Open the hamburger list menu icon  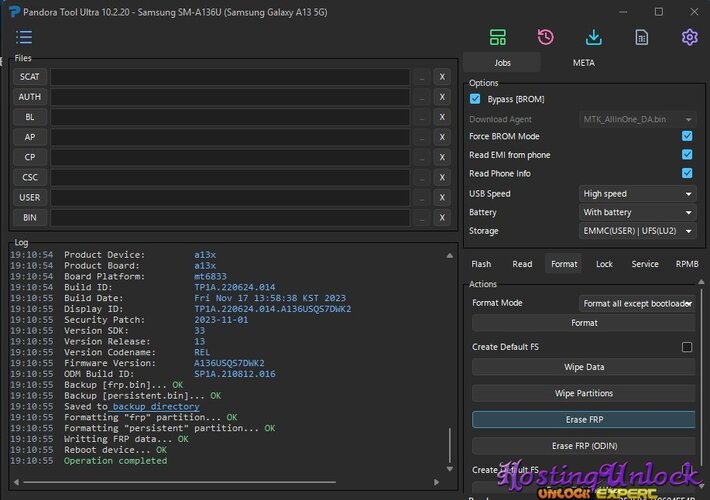pos(24,37)
